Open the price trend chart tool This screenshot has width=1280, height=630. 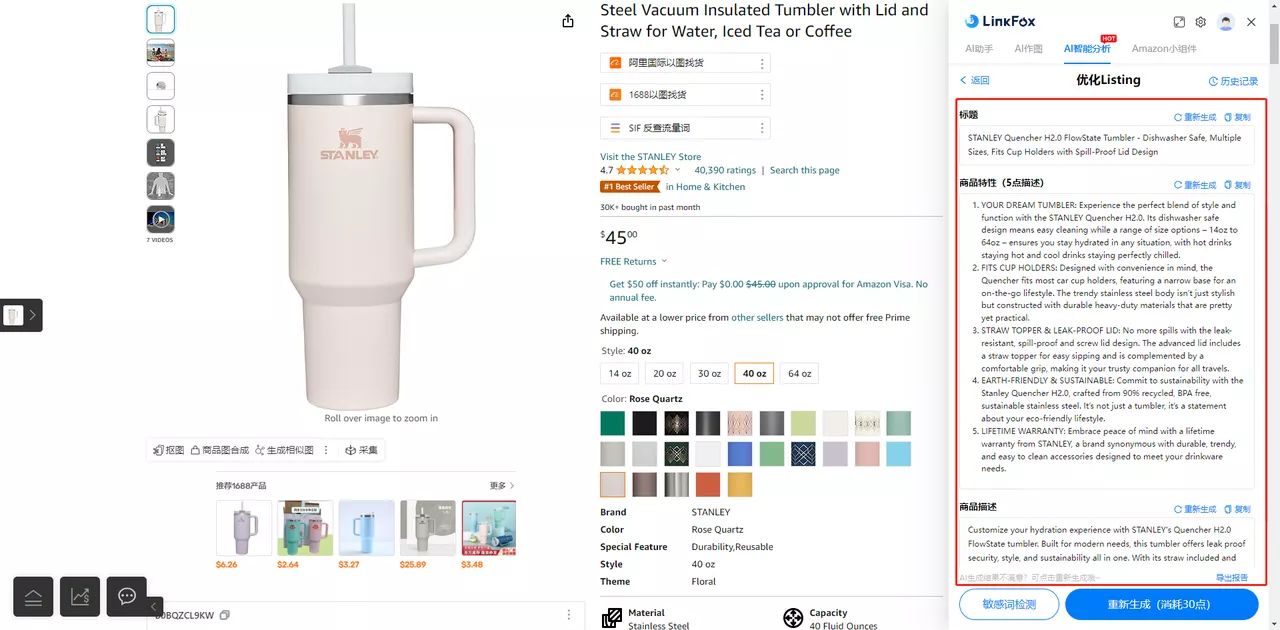(x=80, y=597)
